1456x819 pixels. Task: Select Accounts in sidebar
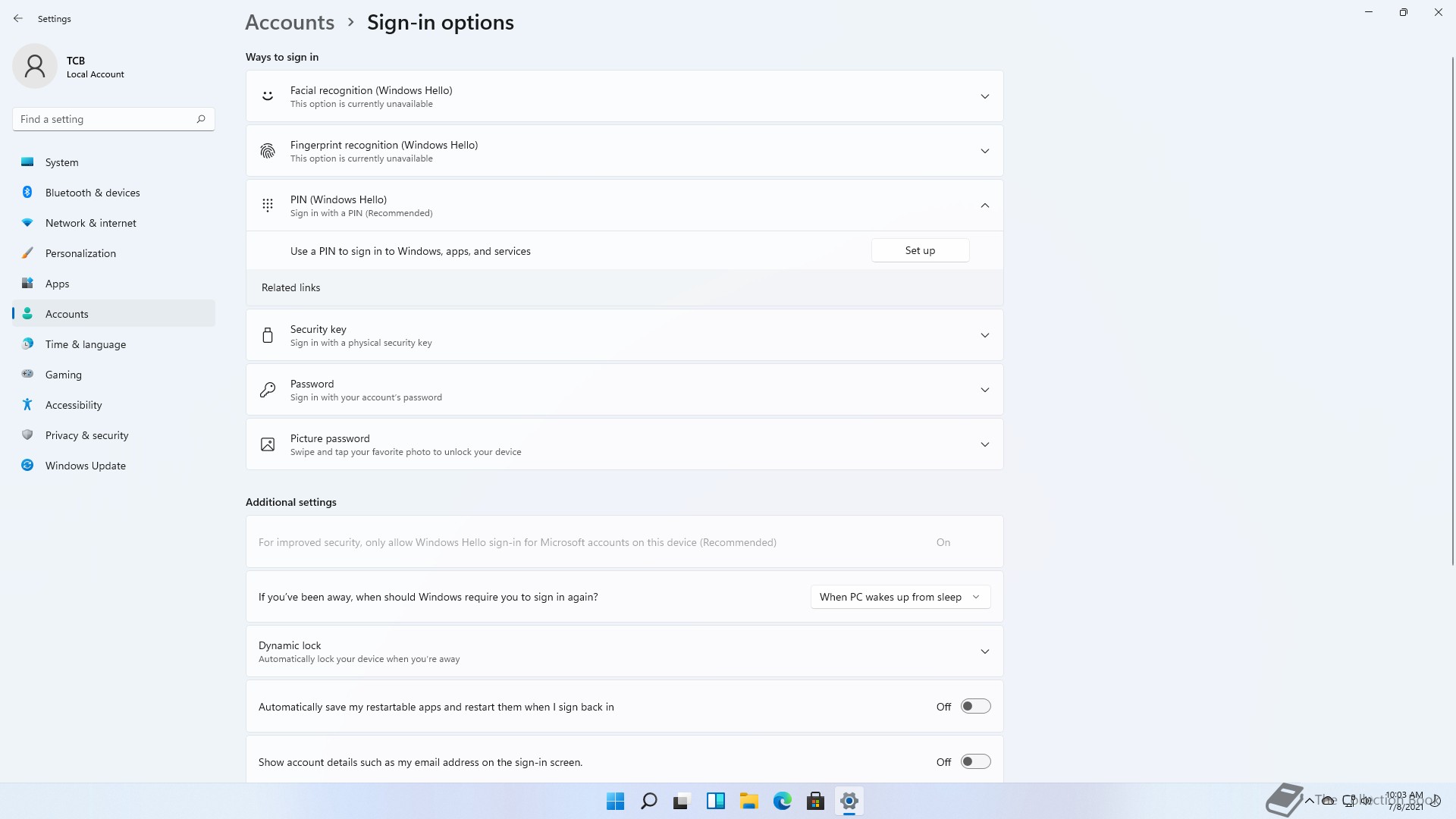pos(114,313)
